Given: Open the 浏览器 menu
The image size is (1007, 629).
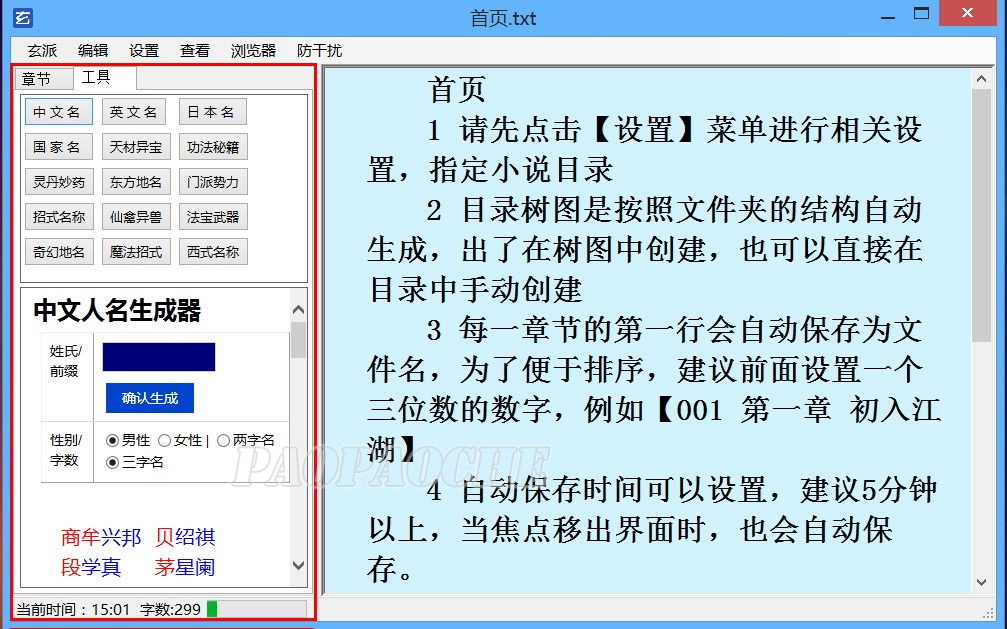Looking at the screenshot, I should click(253, 51).
